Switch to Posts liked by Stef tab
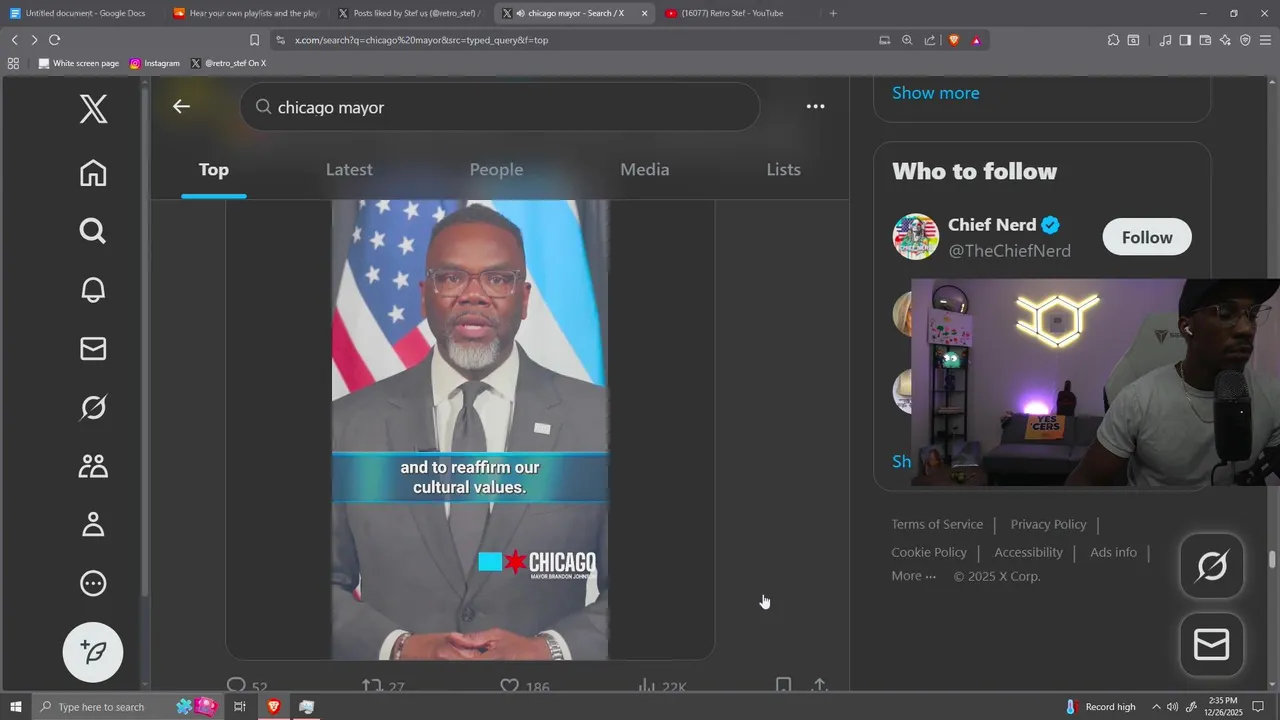The image size is (1280, 720). click(410, 13)
